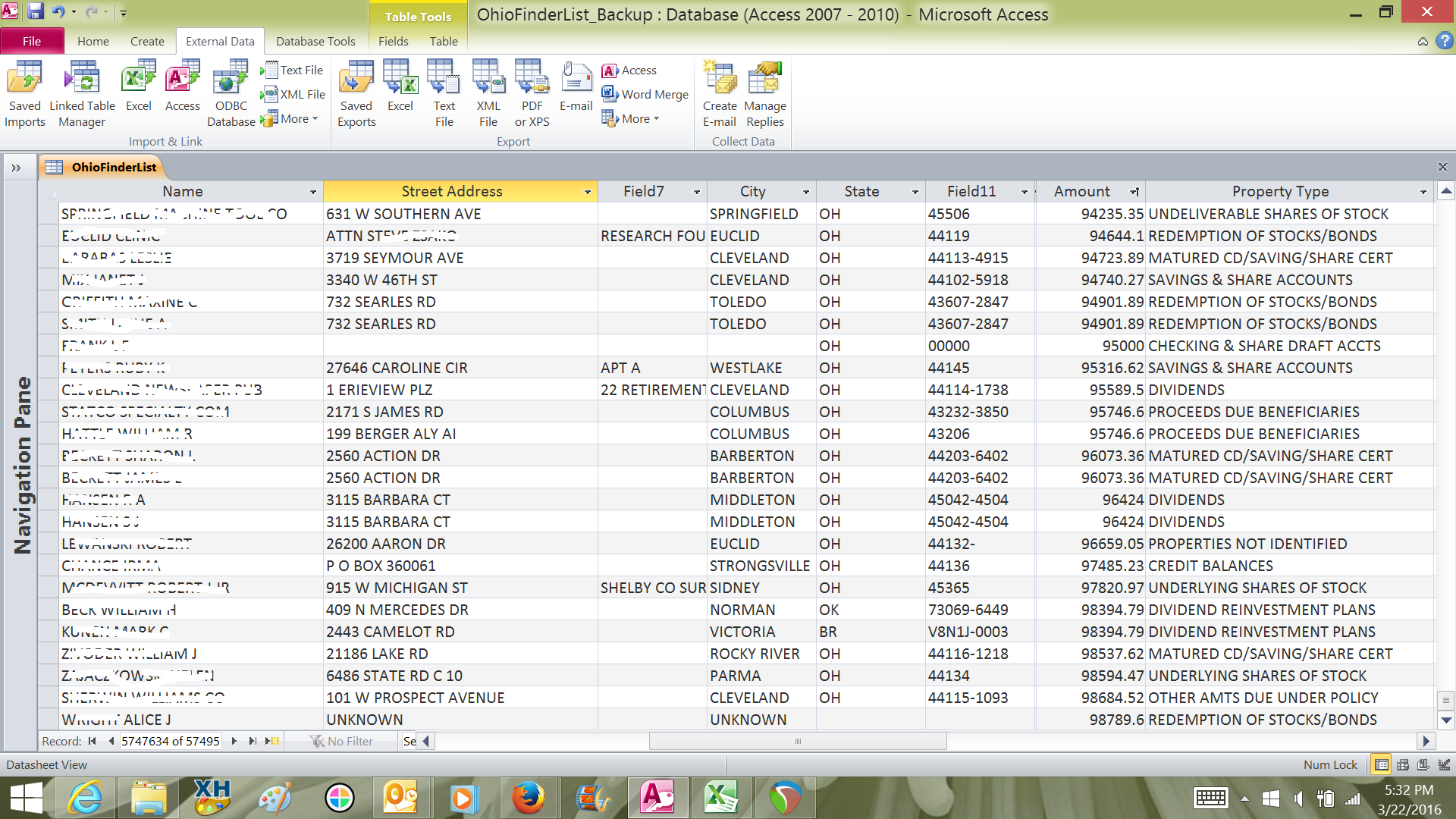This screenshot has height=819, width=1456.
Task: Open Property Type column dropdown
Action: (1423, 192)
